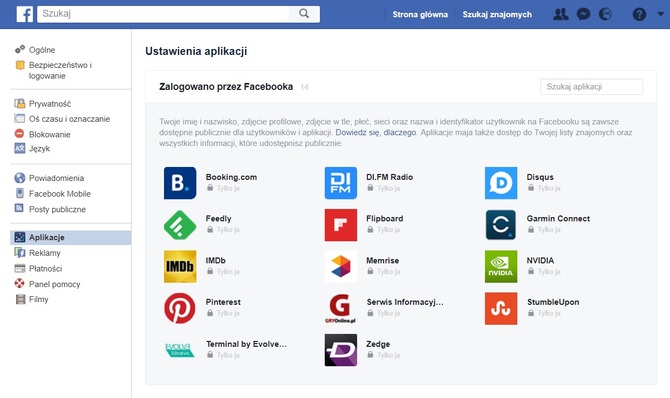Open Messenger icon in top bar
Image resolution: width=670 pixels, height=398 pixels.
pyautogui.click(x=583, y=14)
